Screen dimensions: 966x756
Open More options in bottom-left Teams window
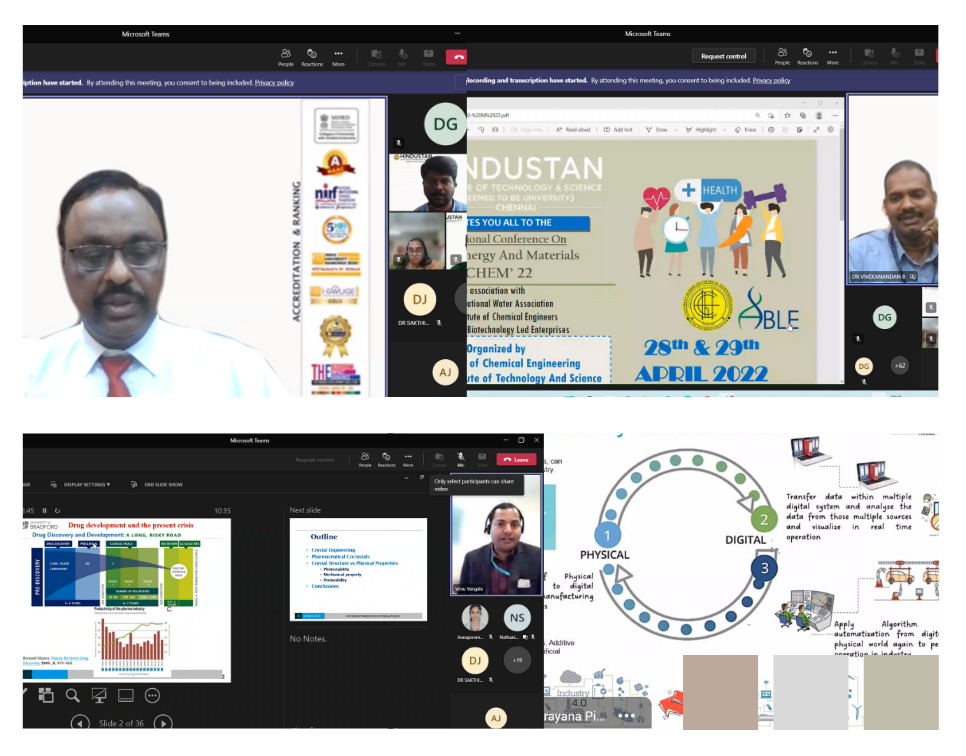tap(408, 460)
